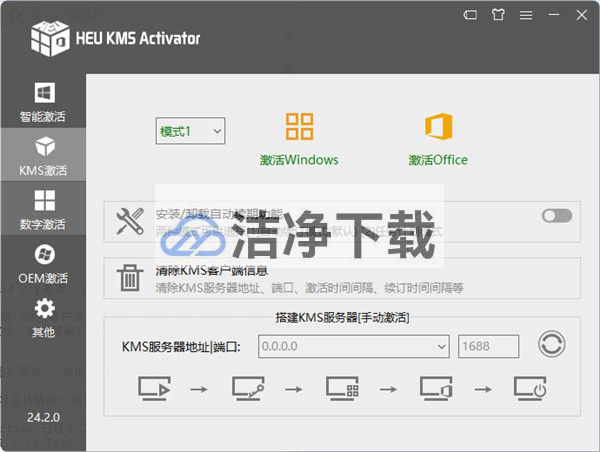Click the orange Office logo icon

pyautogui.click(x=439, y=126)
